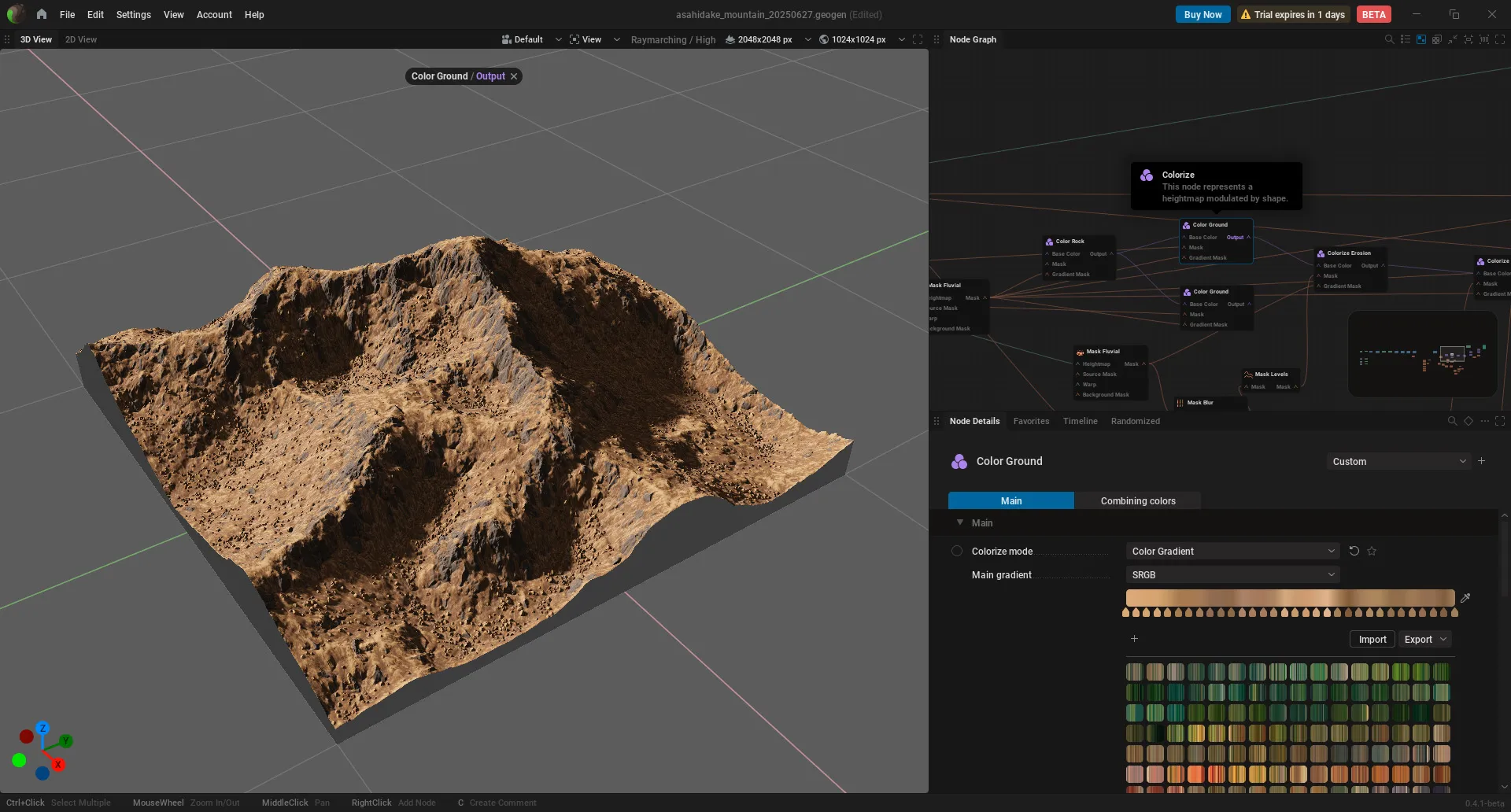Toggle the Colorize mode radio circle
Image resolution: width=1511 pixels, height=812 pixels.
pyautogui.click(x=957, y=551)
